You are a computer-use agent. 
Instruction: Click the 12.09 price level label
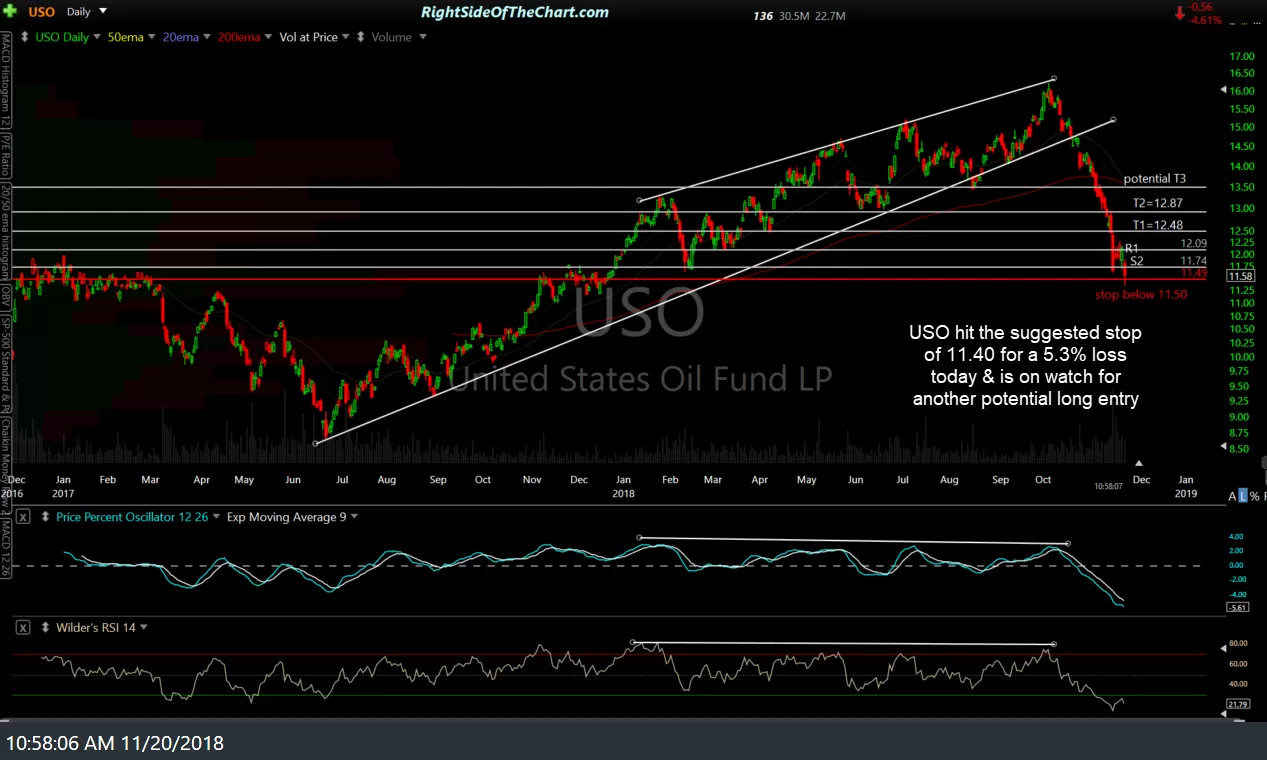point(1193,243)
